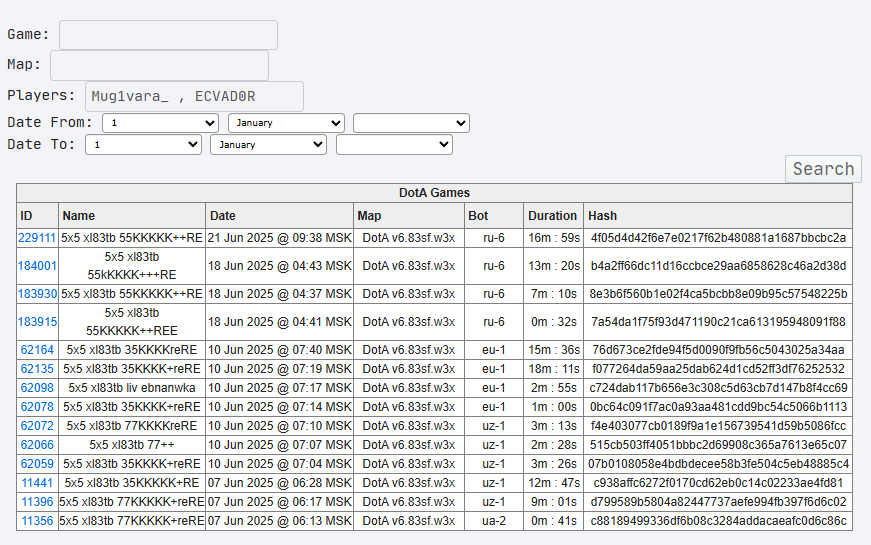Click the DotA Games table title
Screen dimensions: 871x545
[434, 193]
